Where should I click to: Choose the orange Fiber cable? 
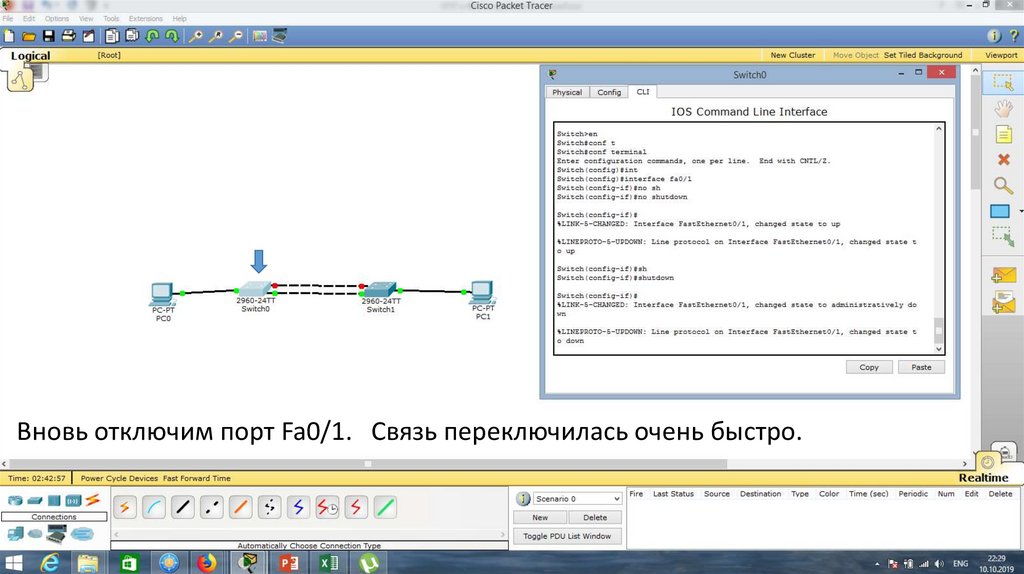click(240, 507)
